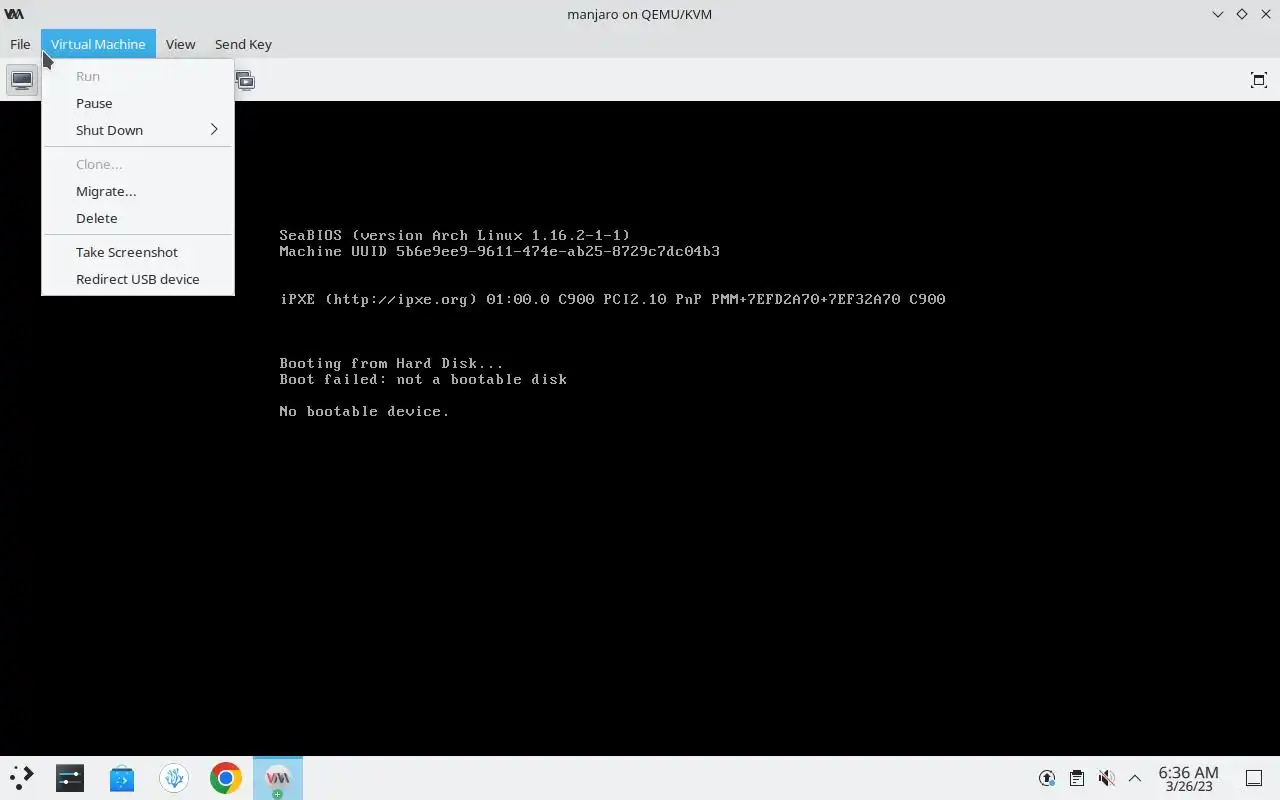This screenshot has width=1280, height=800.
Task: Click the graphical console monitor icon
Action: point(22,80)
